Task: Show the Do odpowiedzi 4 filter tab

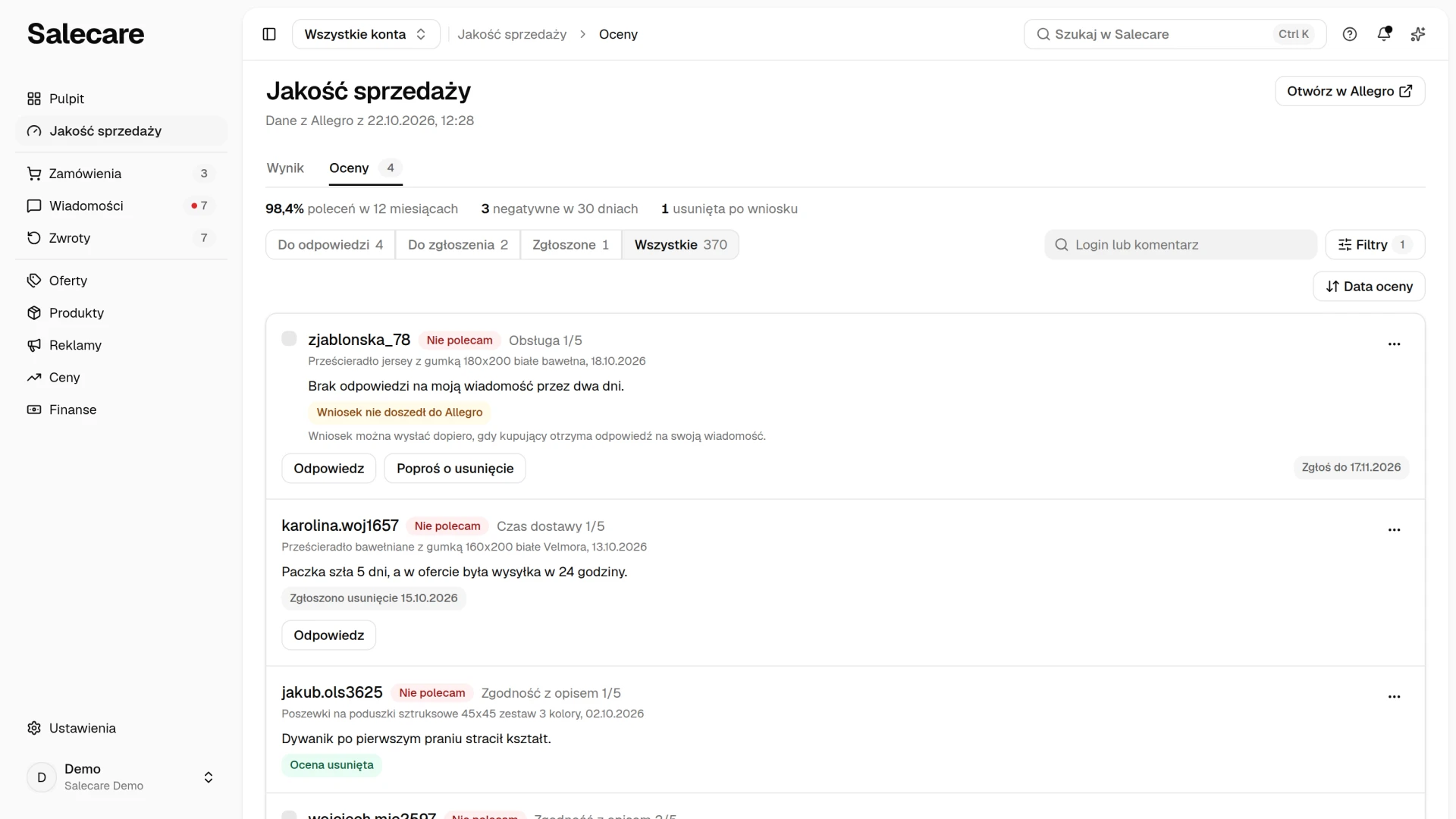Action: click(x=331, y=245)
